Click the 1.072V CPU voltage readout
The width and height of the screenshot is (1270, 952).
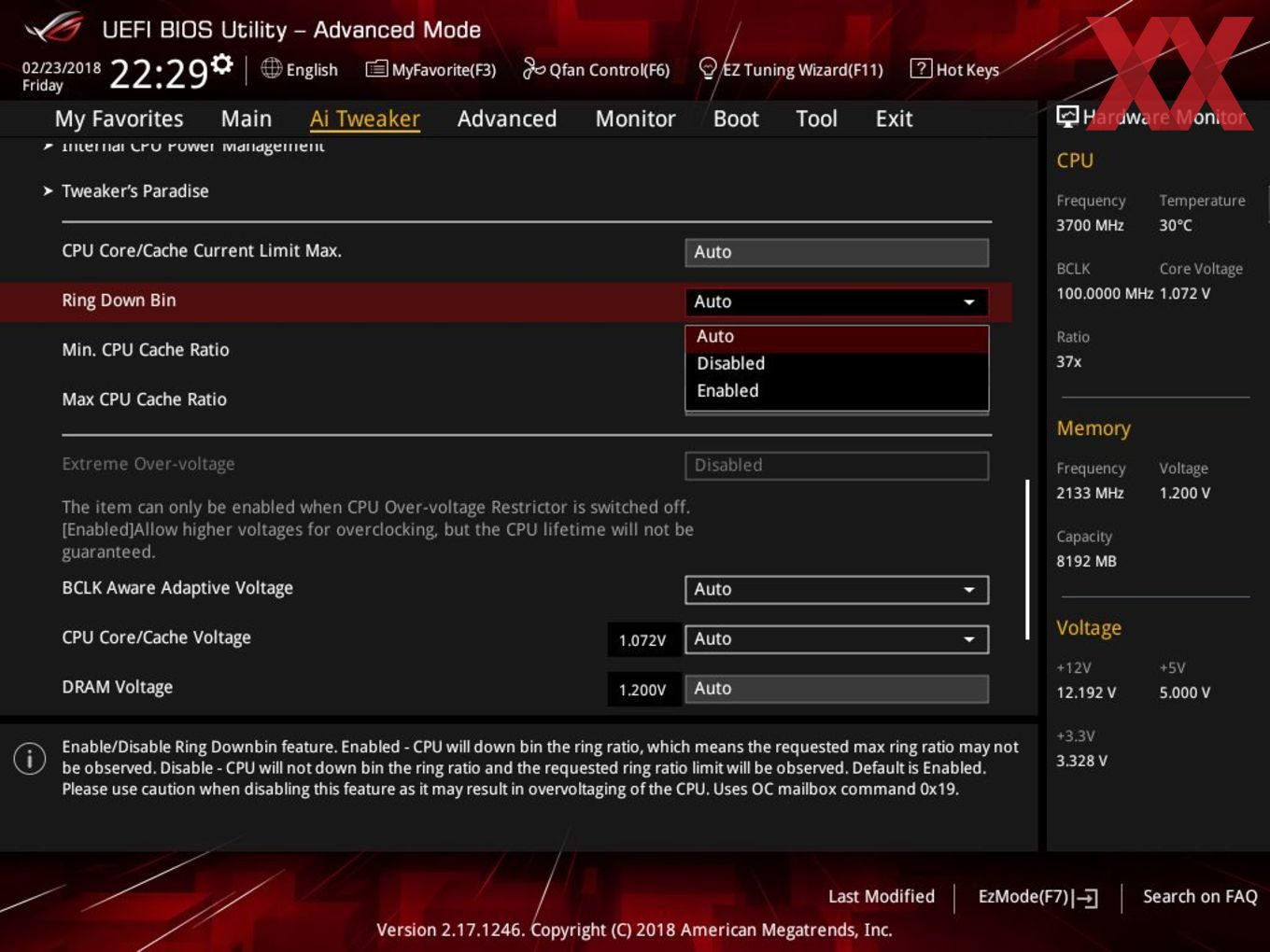[x=642, y=640]
